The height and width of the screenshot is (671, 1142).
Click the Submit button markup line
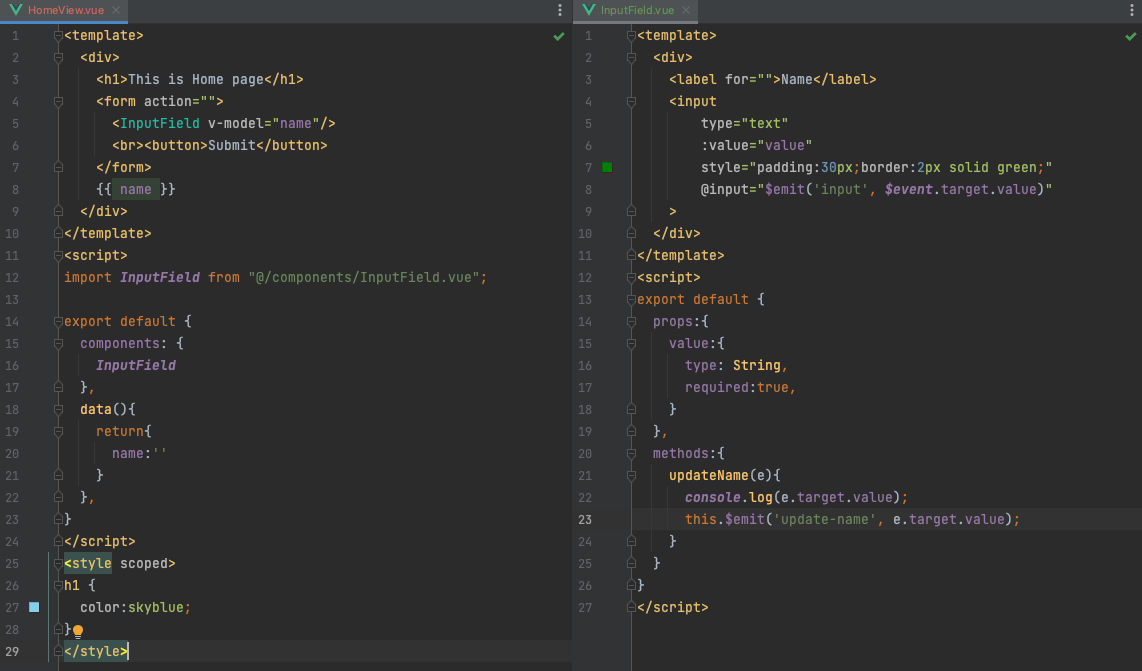coord(219,146)
